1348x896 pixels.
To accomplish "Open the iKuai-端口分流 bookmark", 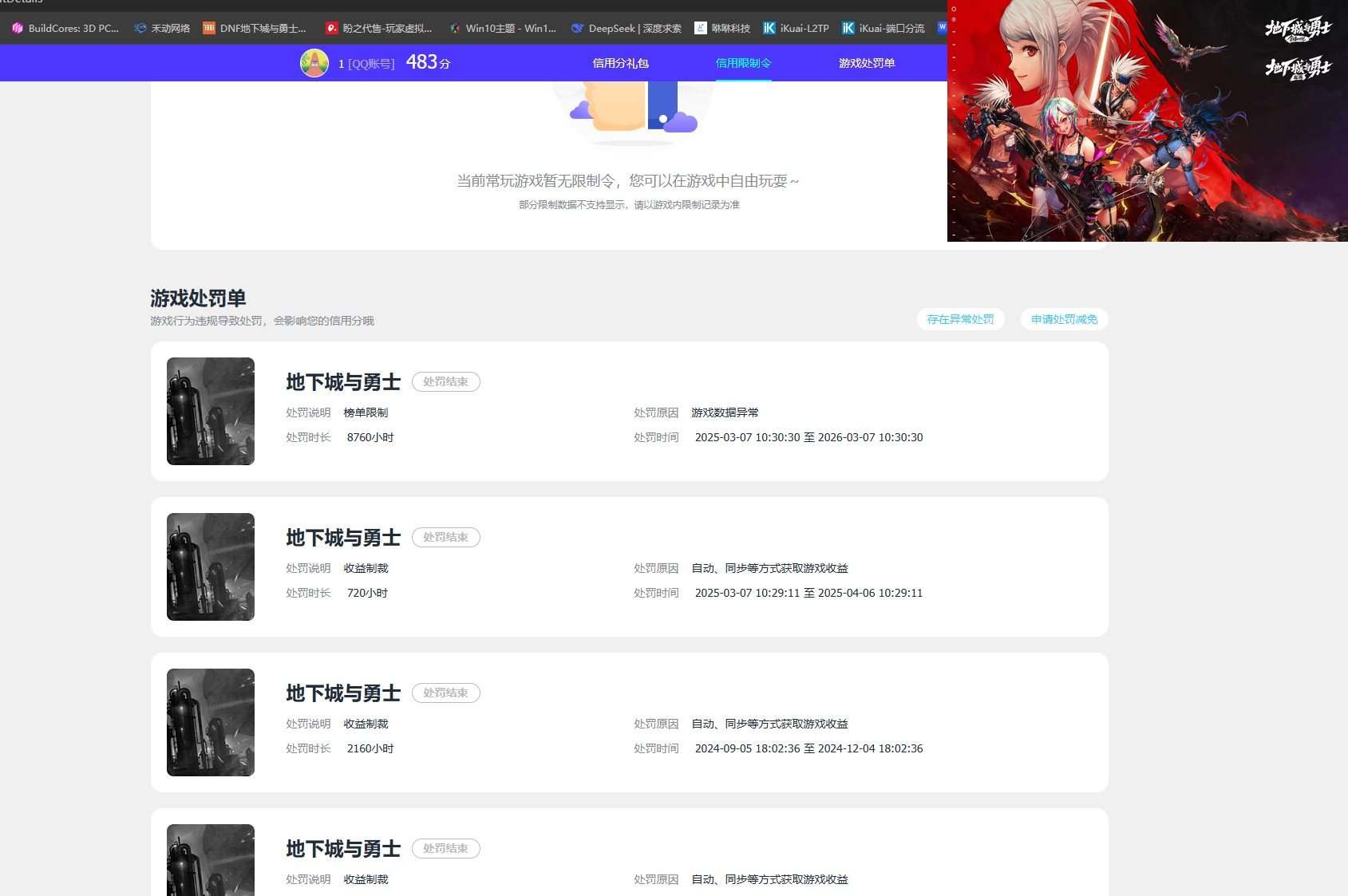I will pos(883,28).
